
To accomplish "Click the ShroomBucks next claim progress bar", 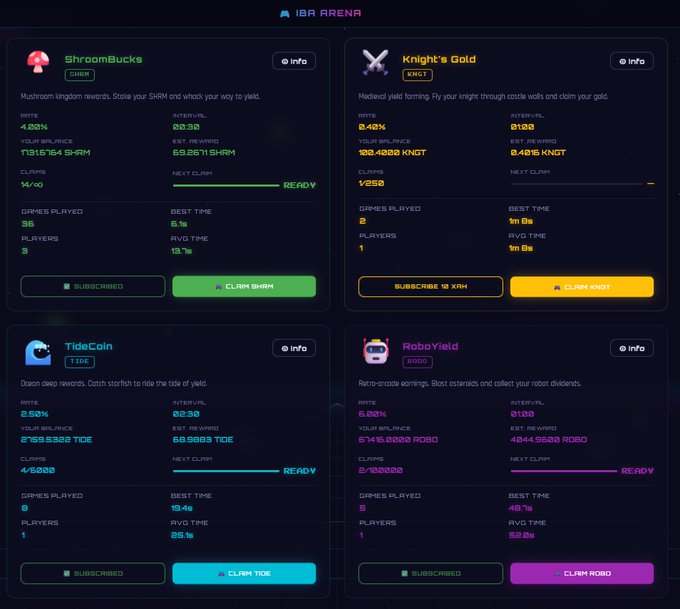I will (226, 186).
